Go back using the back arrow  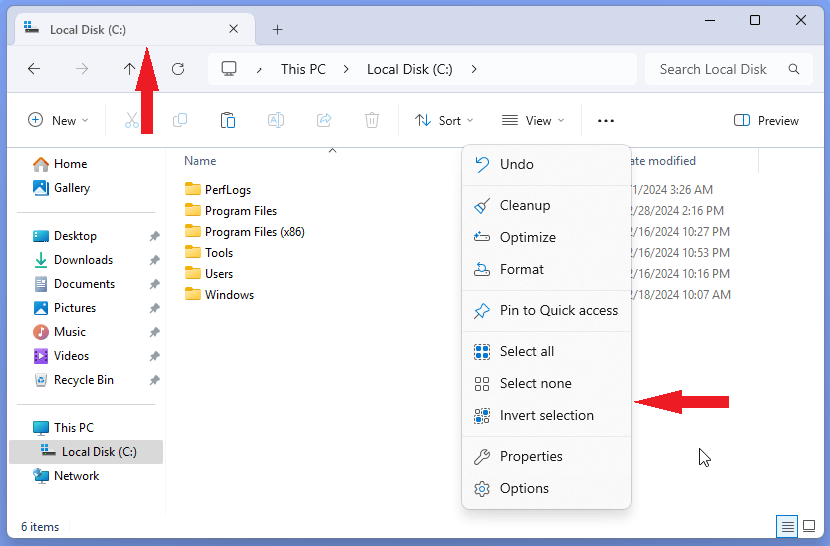tap(34, 69)
